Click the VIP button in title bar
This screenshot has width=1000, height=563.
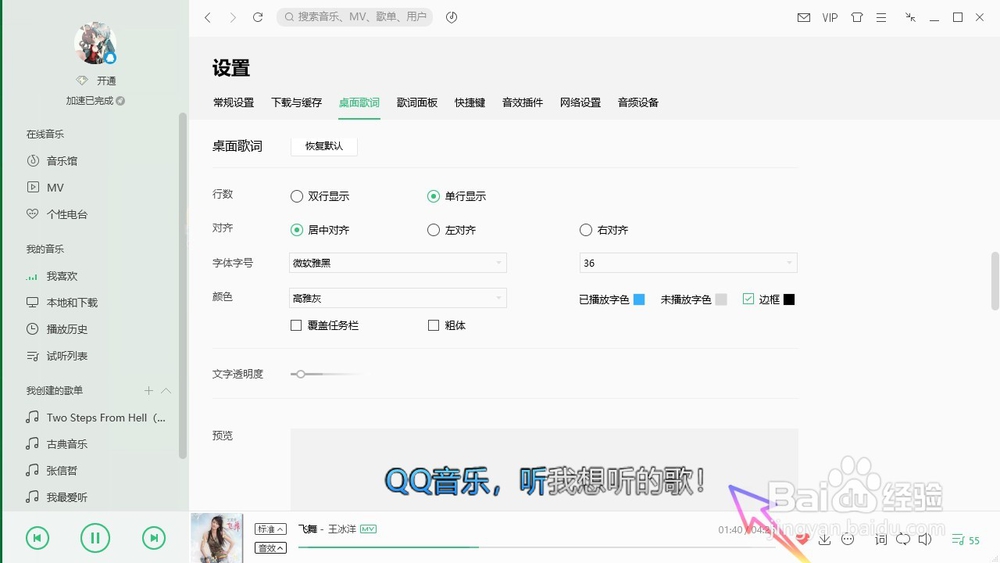[x=830, y=18]
